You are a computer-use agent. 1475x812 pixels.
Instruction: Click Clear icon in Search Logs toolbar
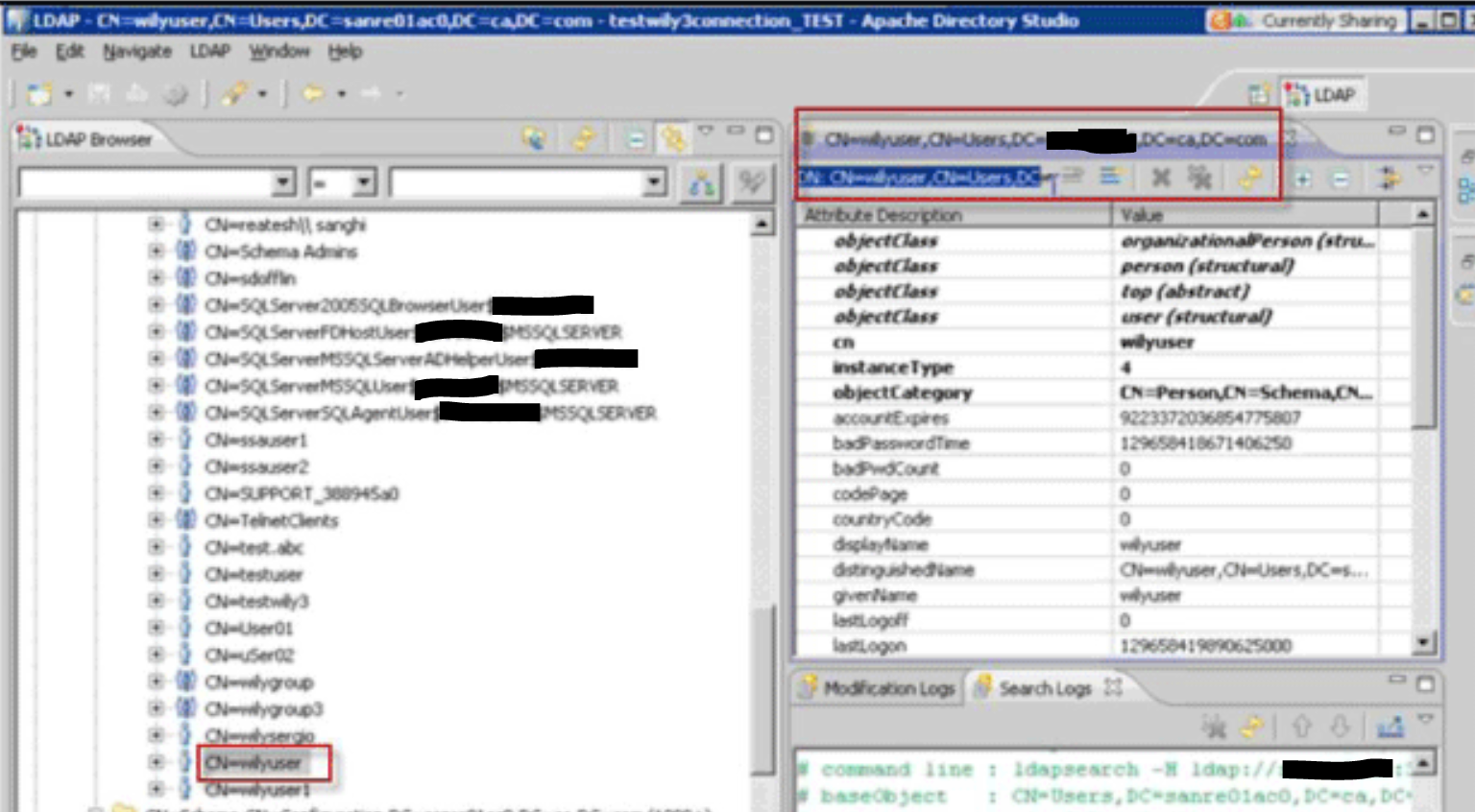(1214, 728)
